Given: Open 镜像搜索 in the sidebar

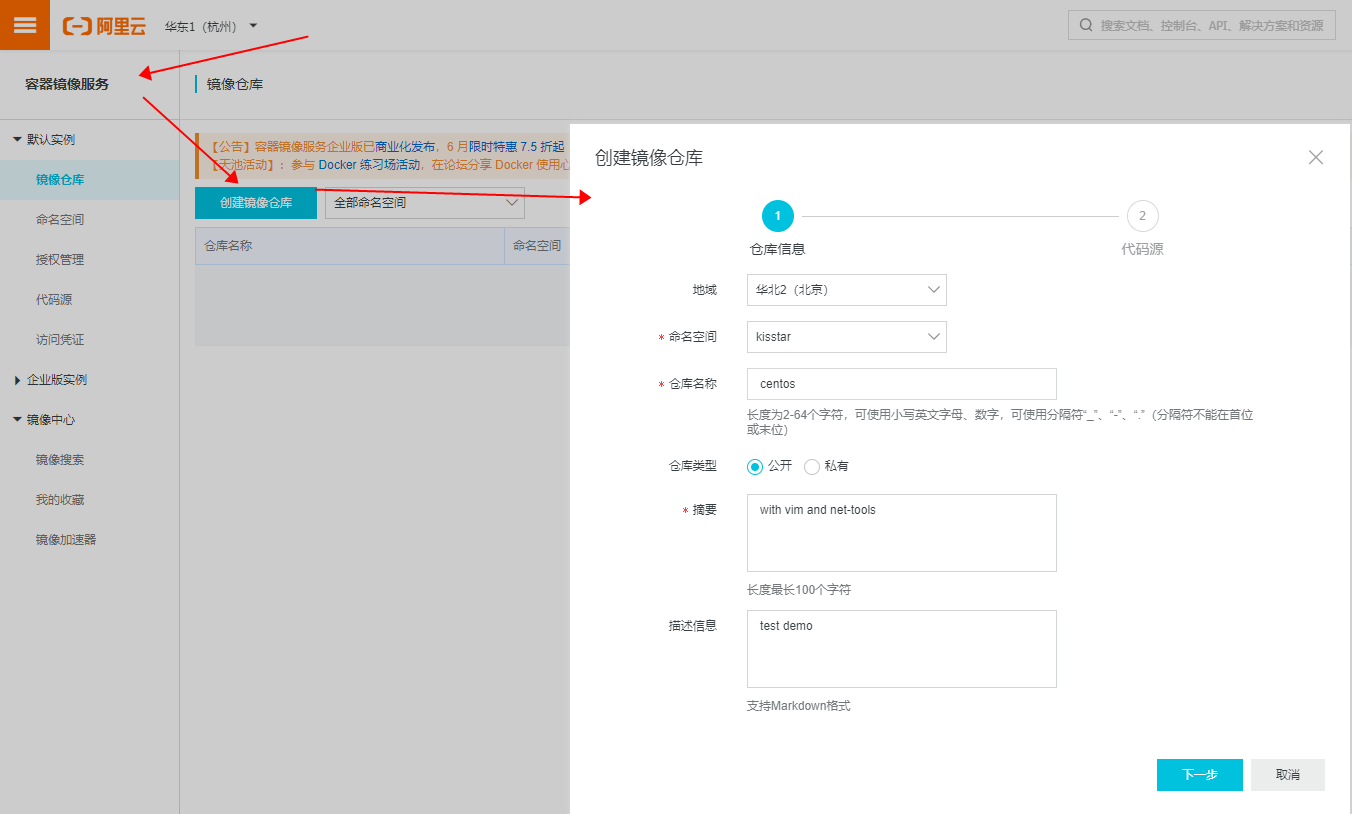Looking at the screenshot, I should click(x=60, y=460).
